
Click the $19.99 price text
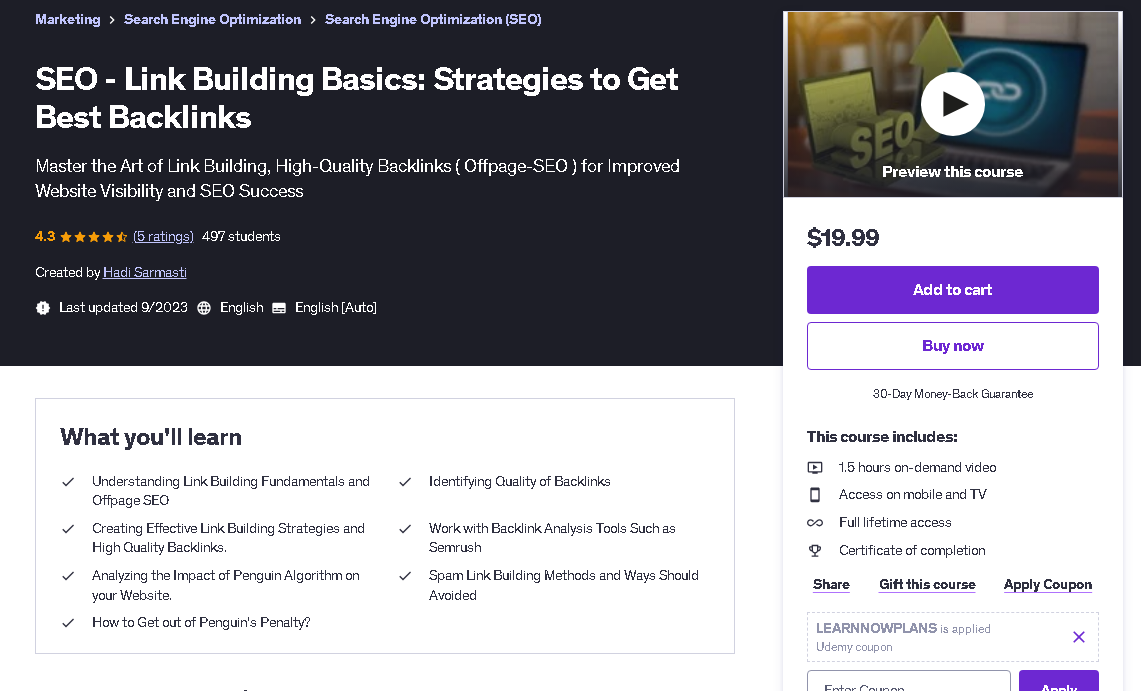click(x=843, y=237)
